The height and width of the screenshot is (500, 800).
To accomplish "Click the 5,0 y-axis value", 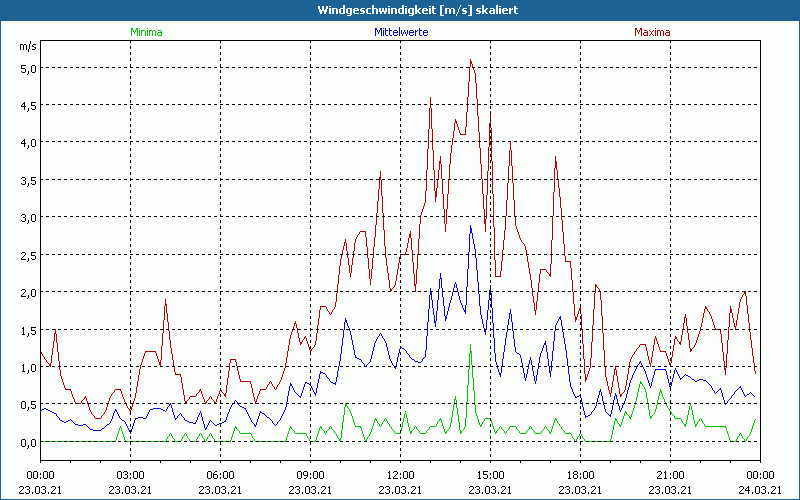I will (28, 68).
